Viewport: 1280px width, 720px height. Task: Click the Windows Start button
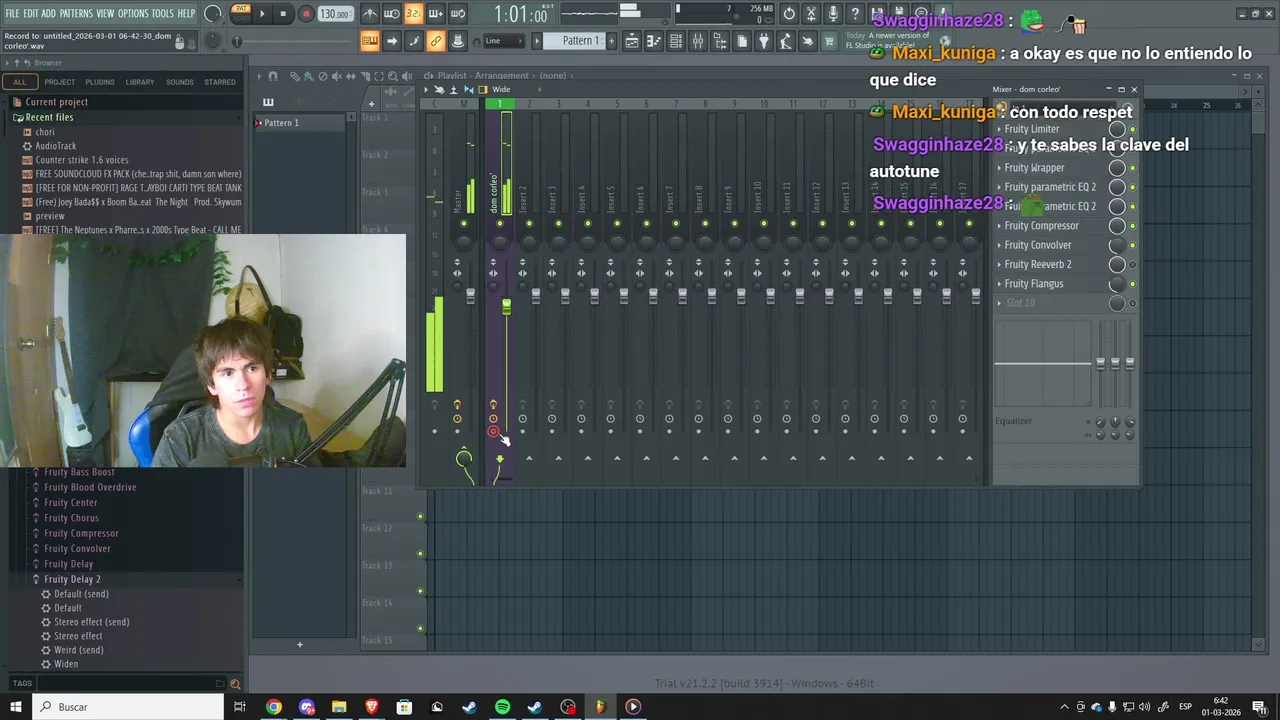pyautogui.click(x=15, y=707)
